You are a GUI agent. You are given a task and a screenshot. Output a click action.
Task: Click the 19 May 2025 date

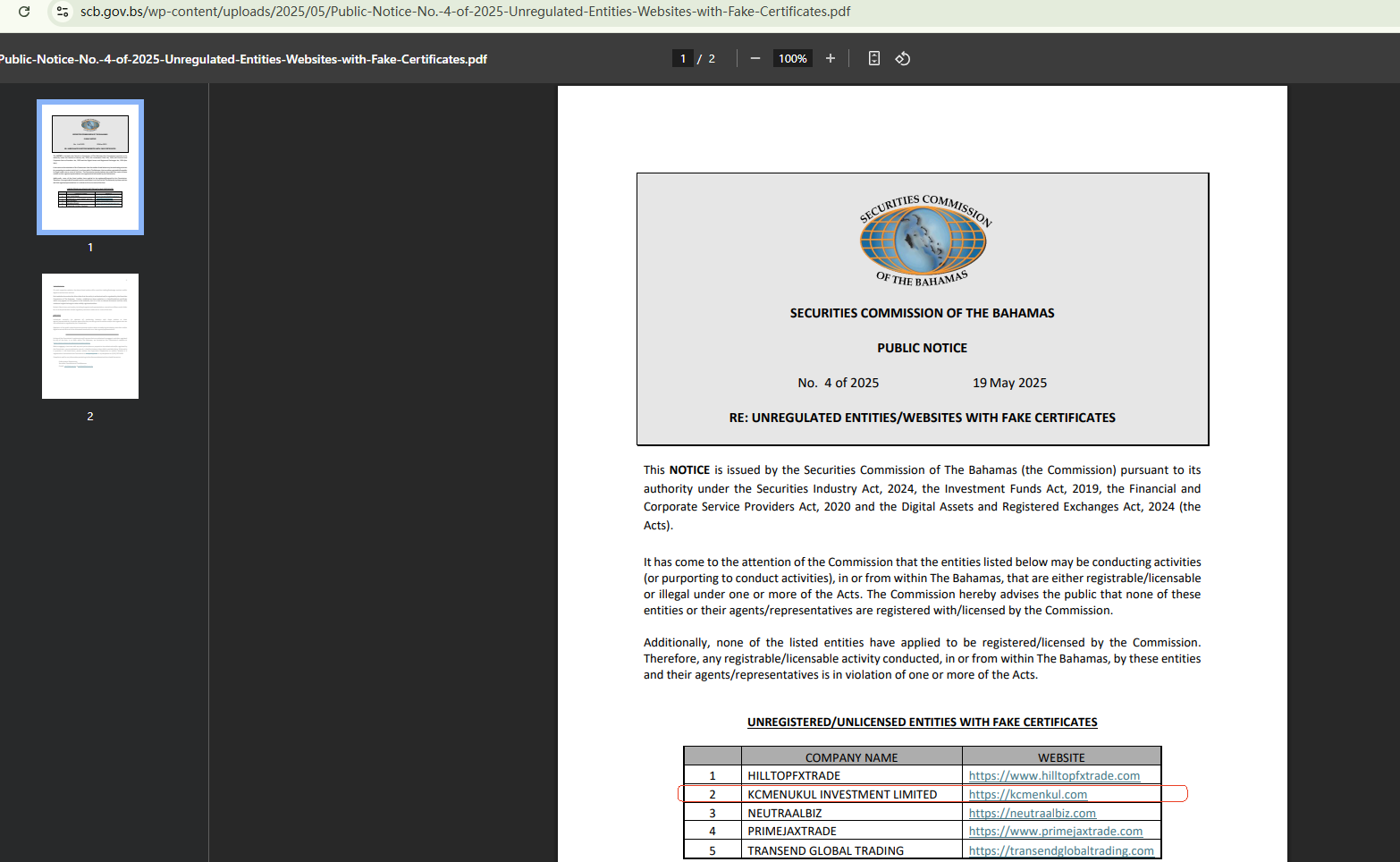tap(1009, 383)
